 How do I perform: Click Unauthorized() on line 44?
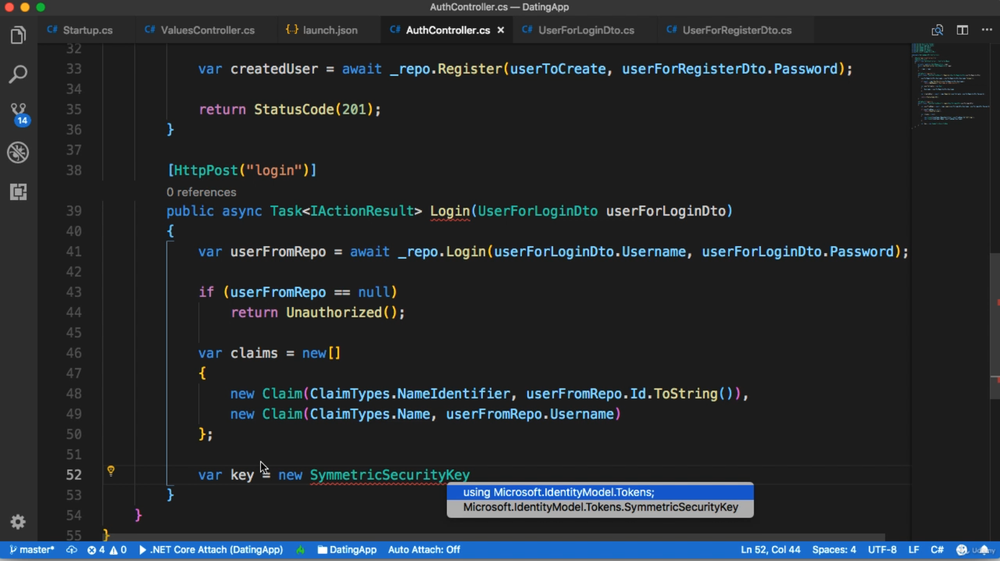341,312
